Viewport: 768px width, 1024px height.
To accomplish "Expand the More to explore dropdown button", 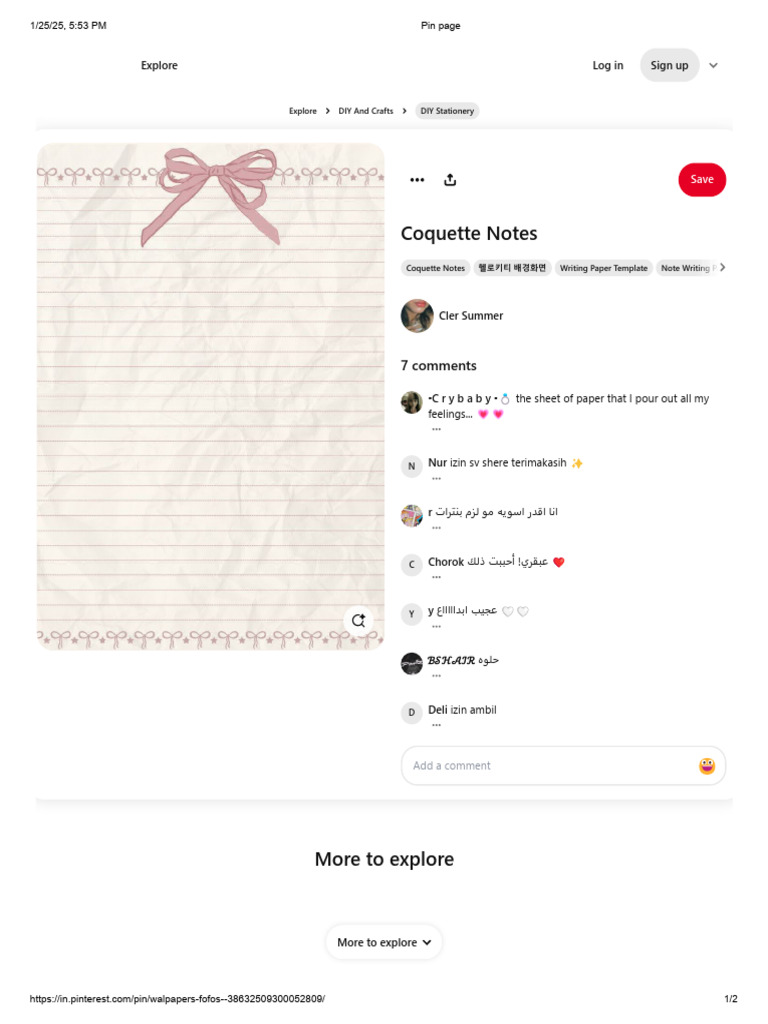I will pyautogui.click(x=384, y=942).
